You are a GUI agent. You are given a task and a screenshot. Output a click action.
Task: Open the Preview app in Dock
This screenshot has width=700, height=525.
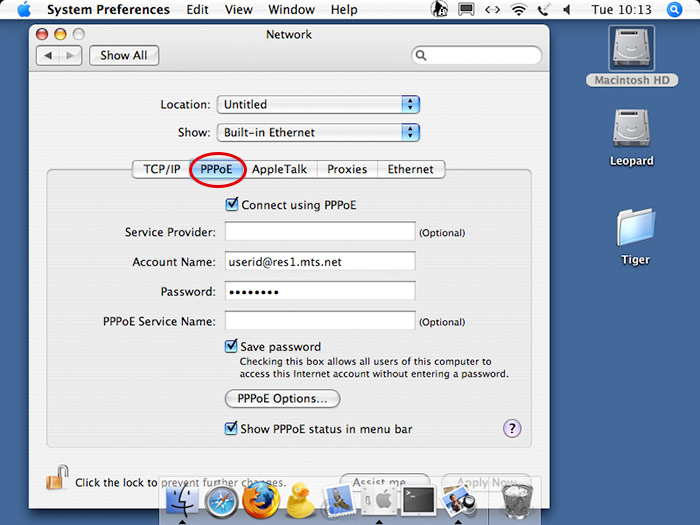click(458, 501)
